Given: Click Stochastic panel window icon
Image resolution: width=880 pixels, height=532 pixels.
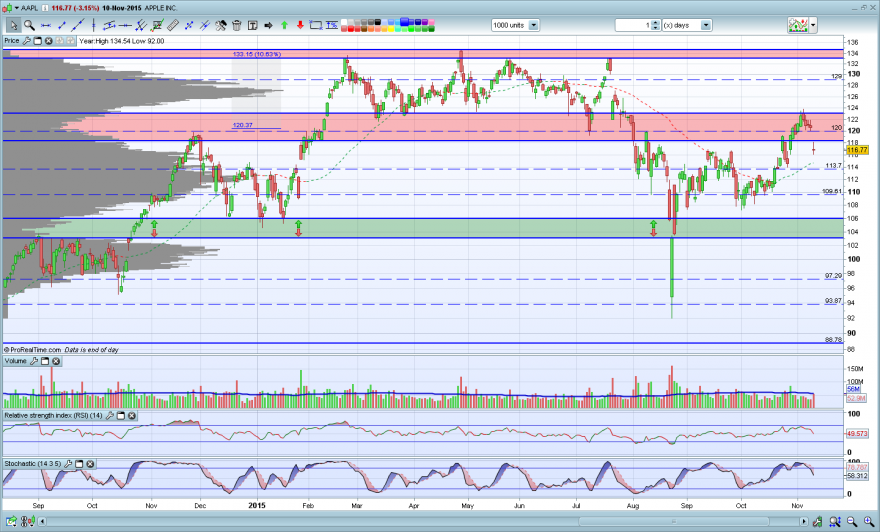Looking at the screenshot, I should pos(79,464).
